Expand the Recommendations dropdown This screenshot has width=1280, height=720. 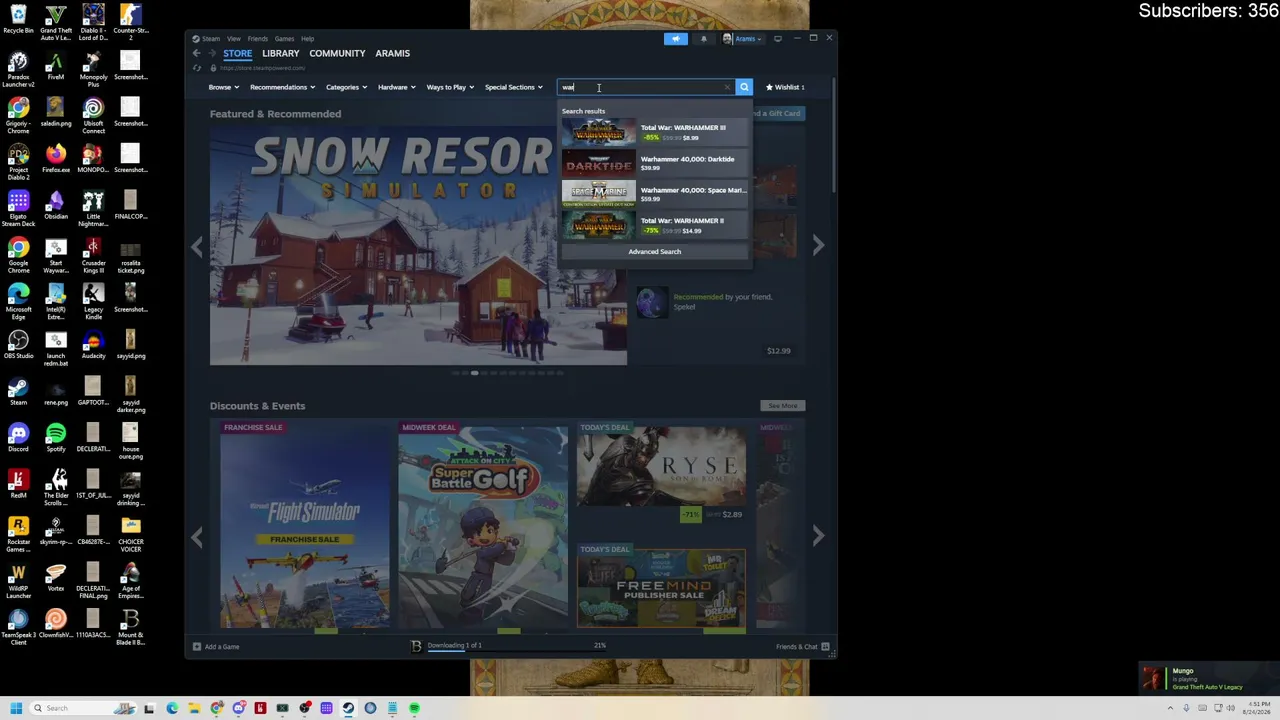click(282, 87)
